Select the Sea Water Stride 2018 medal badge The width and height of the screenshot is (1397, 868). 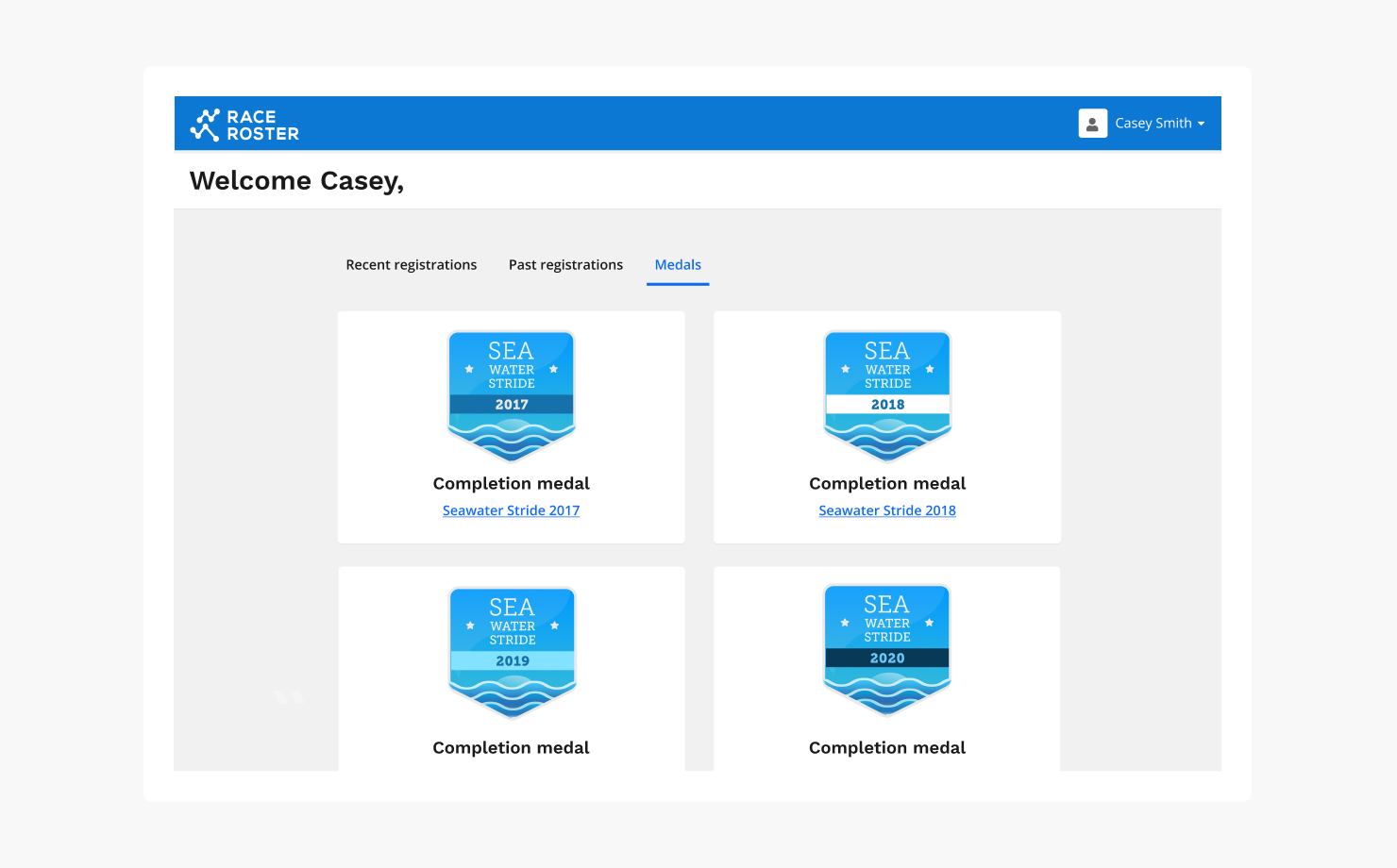coord(887,396)
